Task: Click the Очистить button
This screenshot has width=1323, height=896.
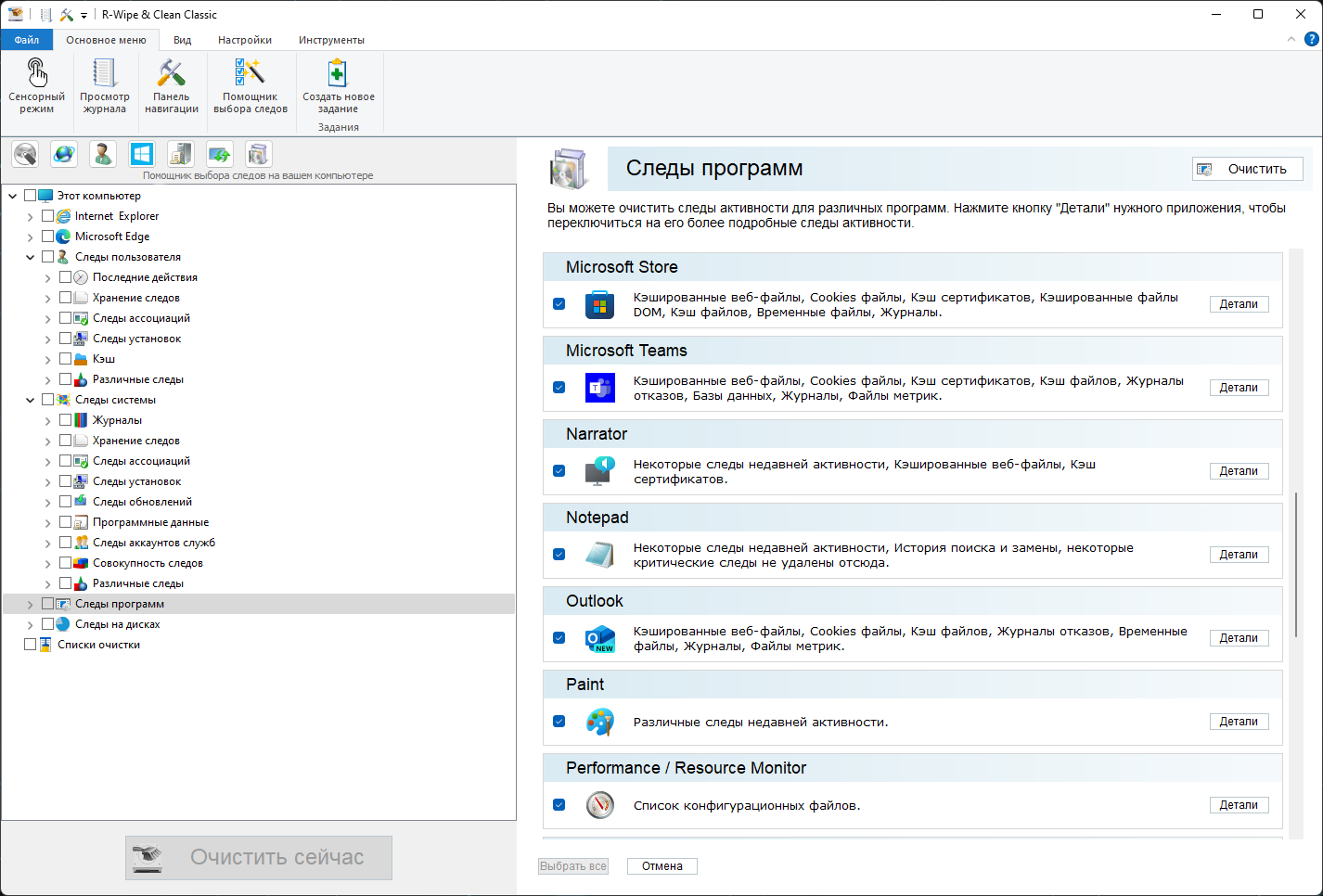Action: [1247, 169]
